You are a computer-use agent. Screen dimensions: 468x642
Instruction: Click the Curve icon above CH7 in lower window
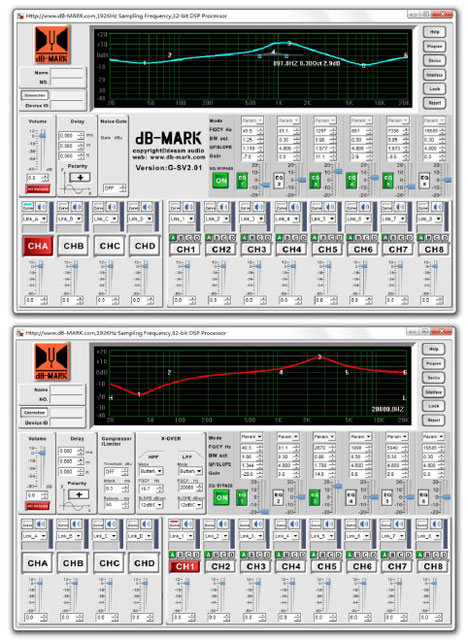387,524
